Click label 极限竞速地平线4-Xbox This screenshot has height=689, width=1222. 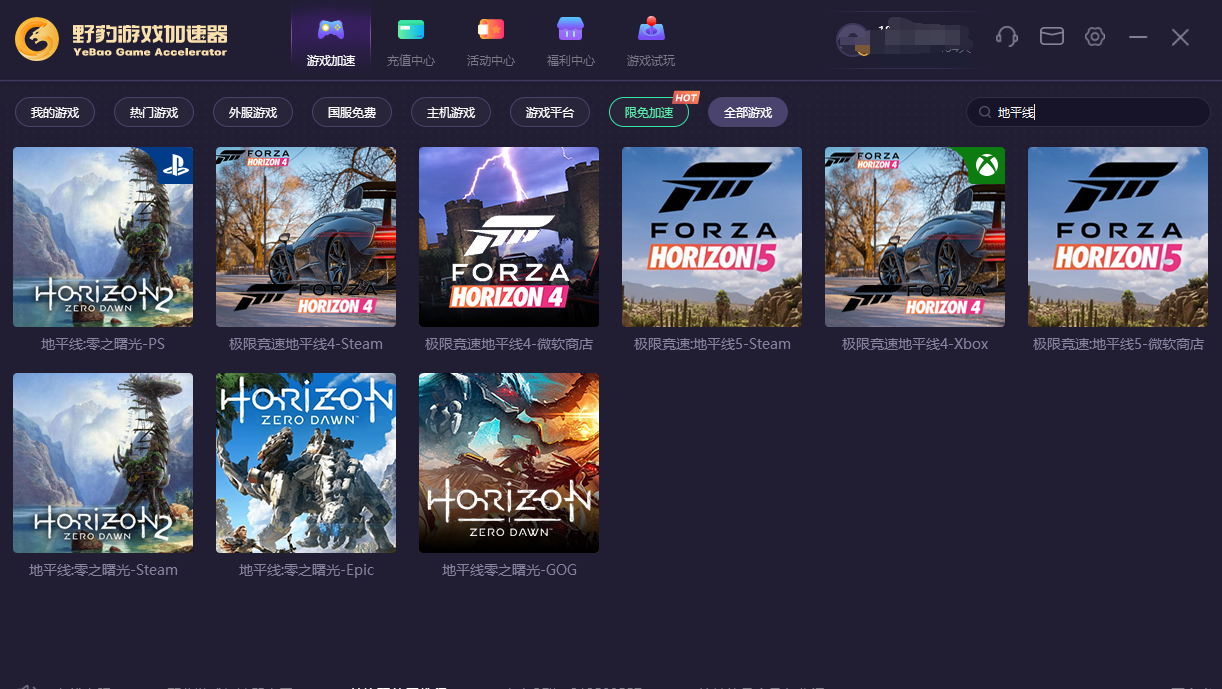[x=915, y=344]
